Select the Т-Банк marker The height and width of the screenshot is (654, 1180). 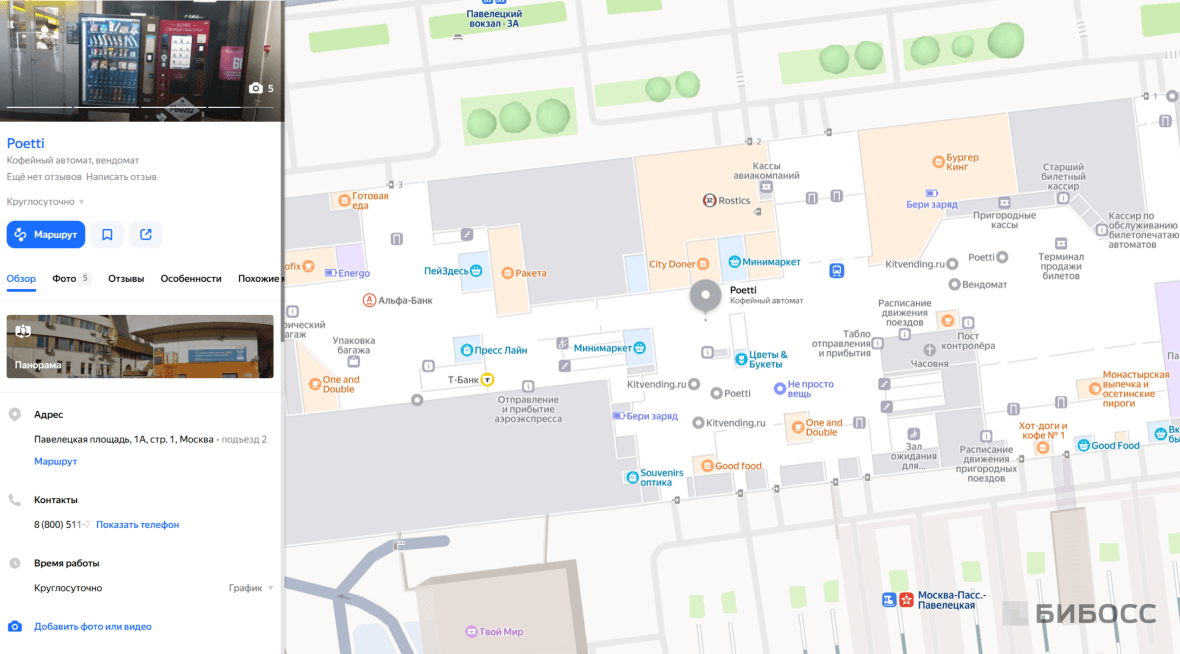[488, 380]
